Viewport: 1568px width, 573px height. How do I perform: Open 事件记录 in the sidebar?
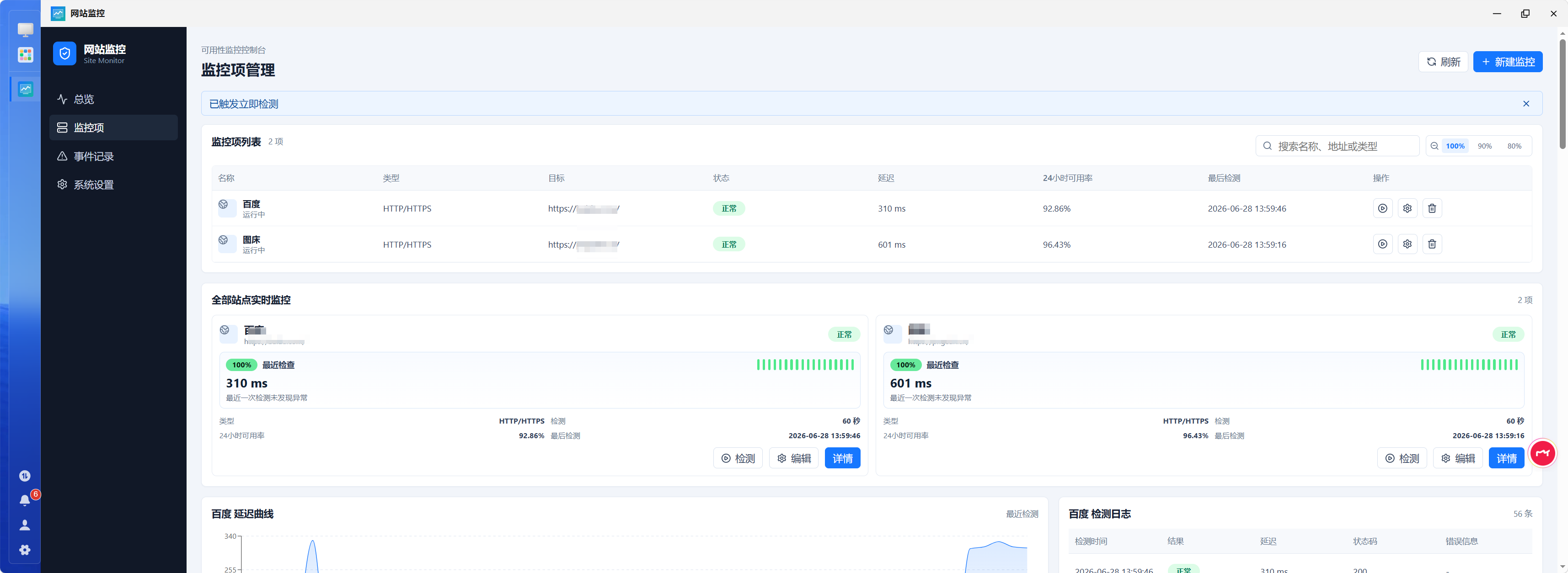pyautogui.click(x=113, y=156)
